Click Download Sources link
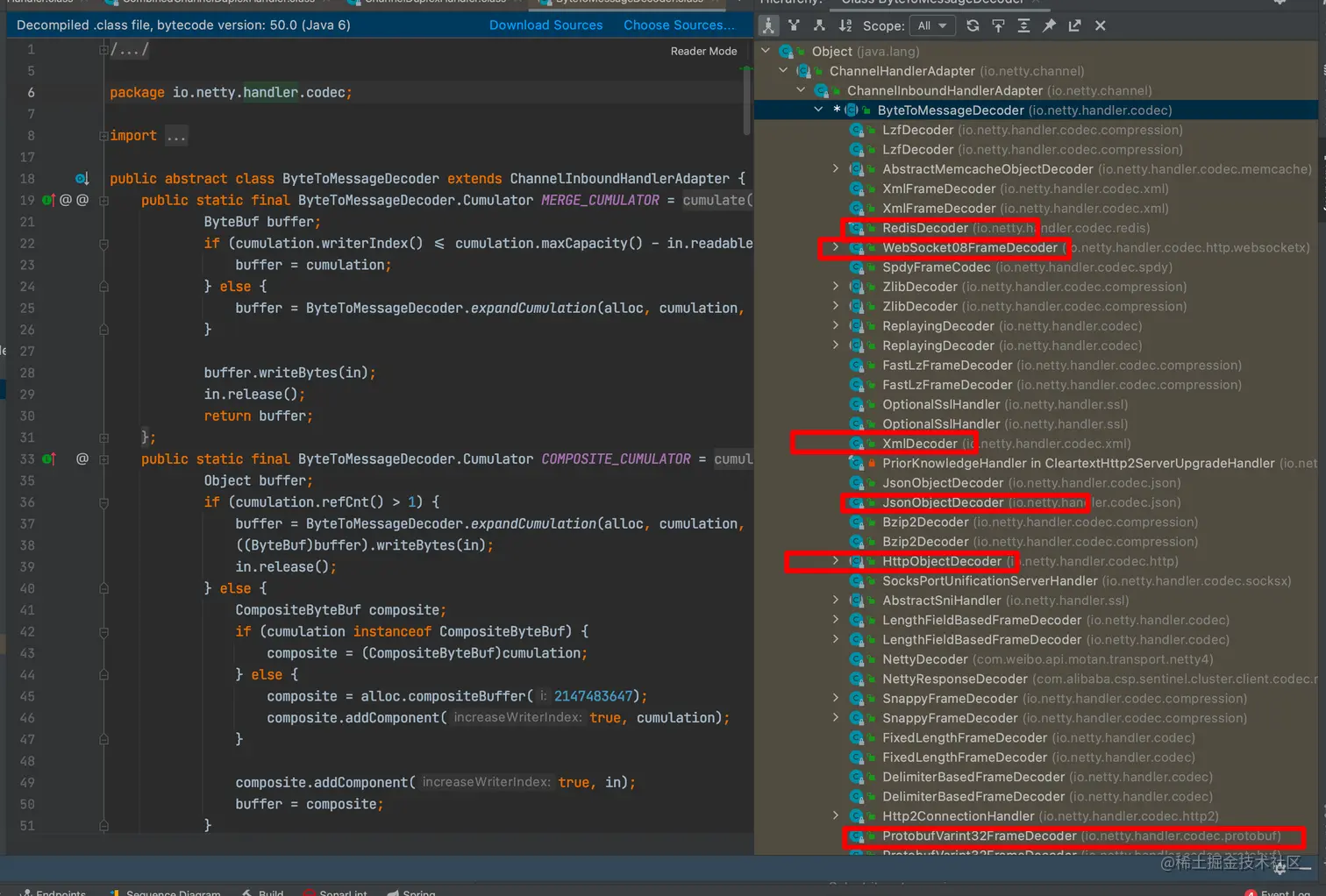Image resolution: width=1326 pixels, height=896 pixels. [x=545, y=25]
